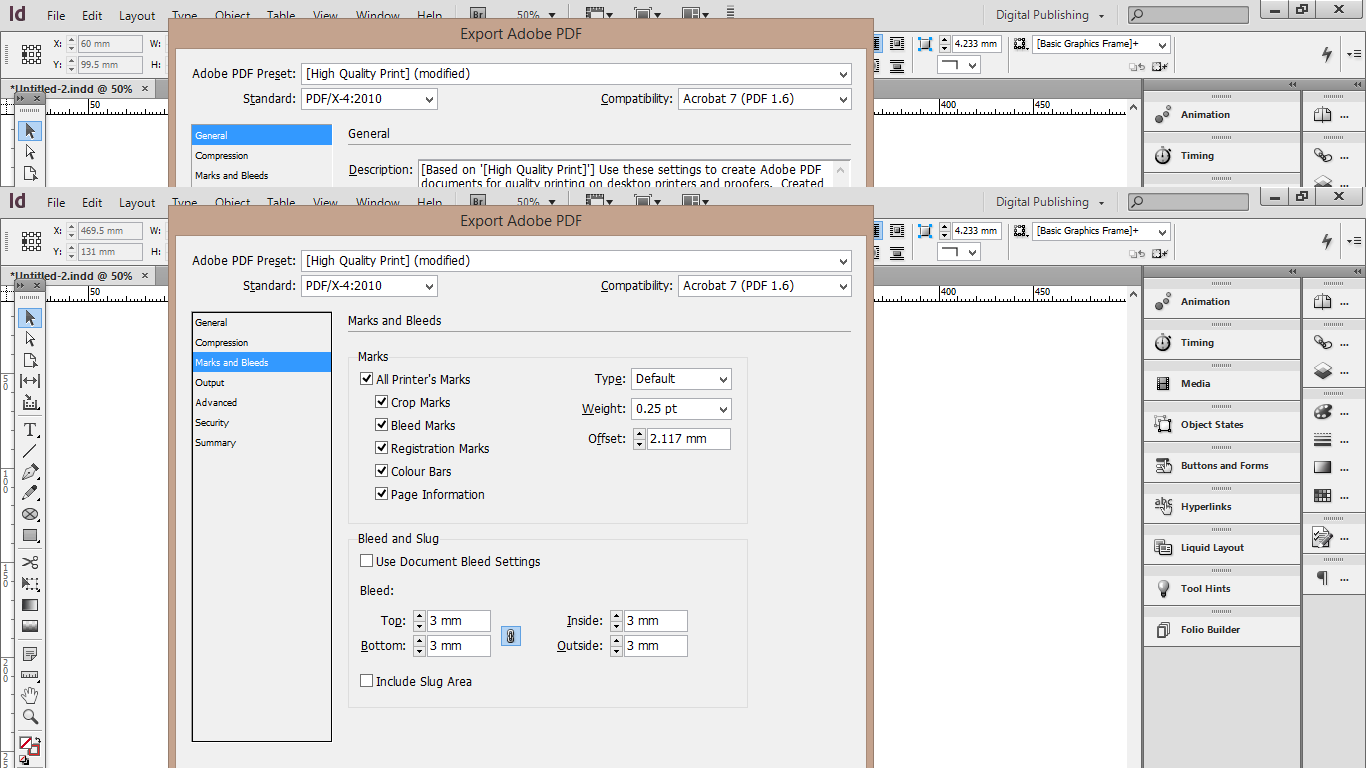Viewport: 1366px width, 768px height.
Task: Click the X field showing 469.5 mm
Action: click(110, 231)
